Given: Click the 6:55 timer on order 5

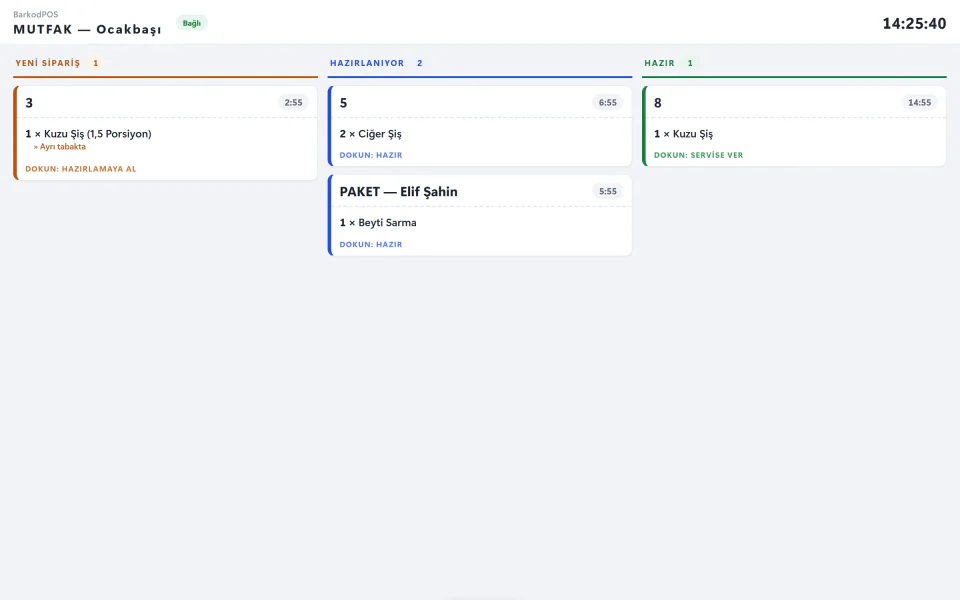Looking at the screenshot, I should point(607,103).
